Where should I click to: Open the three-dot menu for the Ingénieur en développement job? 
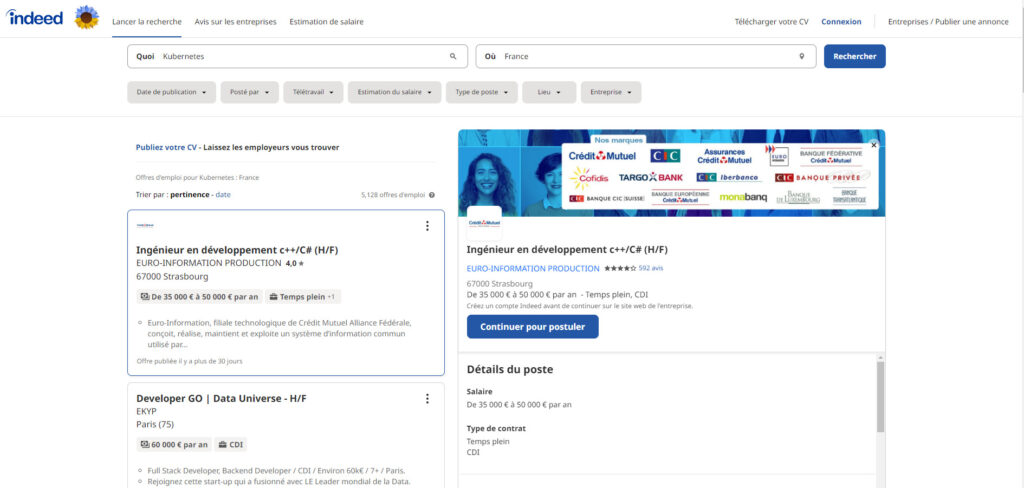[x=427, y=226]
